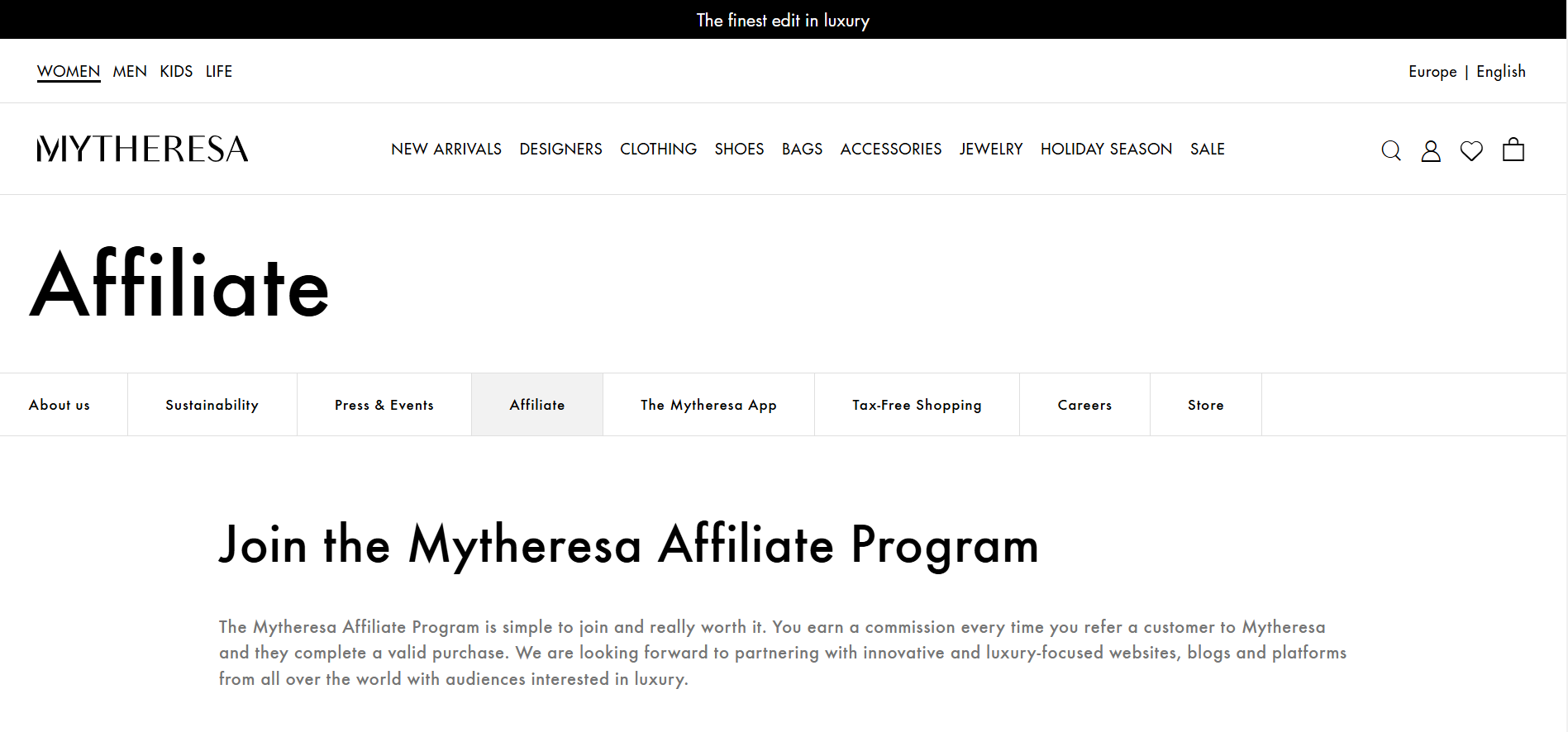Click 'The finest edit in luxury' banner
1568x732 pixels.
(x=783, y=20)
